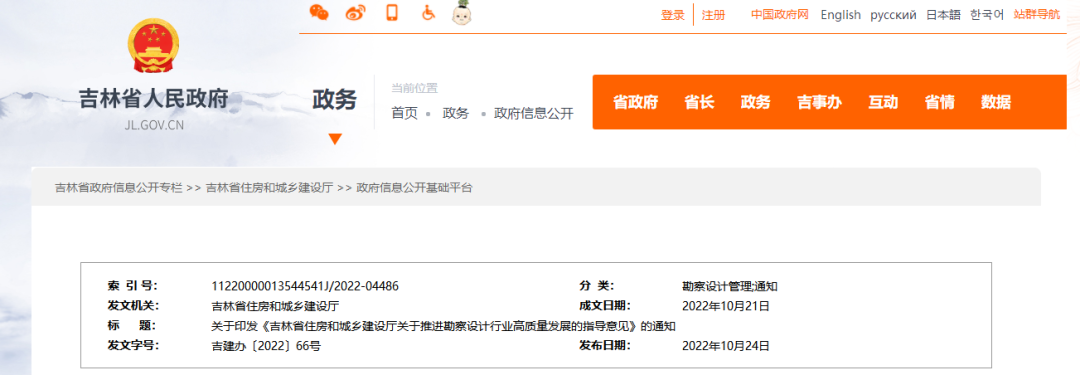
Task: Open the cartoon assistant robot icon
Action: [461, 12]
